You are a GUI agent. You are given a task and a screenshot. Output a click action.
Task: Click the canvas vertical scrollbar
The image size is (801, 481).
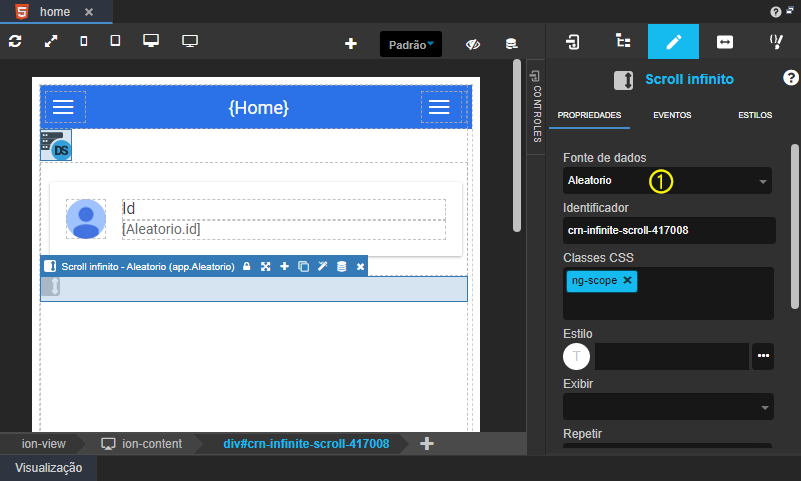(x=517, y=146)
